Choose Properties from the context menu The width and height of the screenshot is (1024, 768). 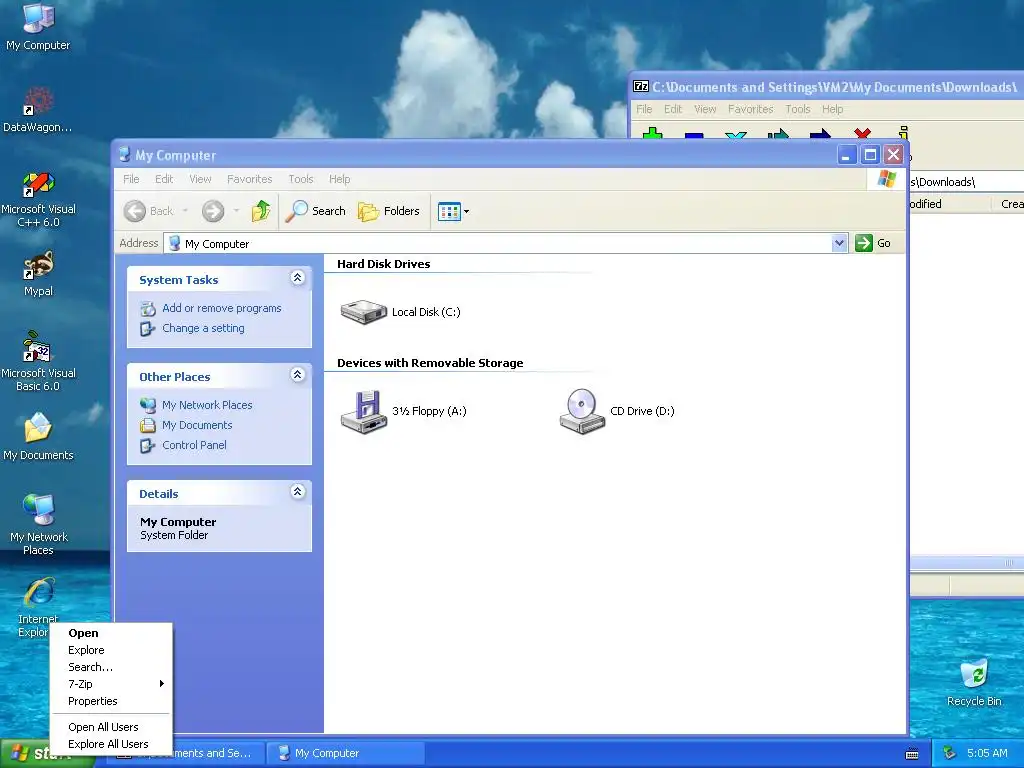(111, 701)
